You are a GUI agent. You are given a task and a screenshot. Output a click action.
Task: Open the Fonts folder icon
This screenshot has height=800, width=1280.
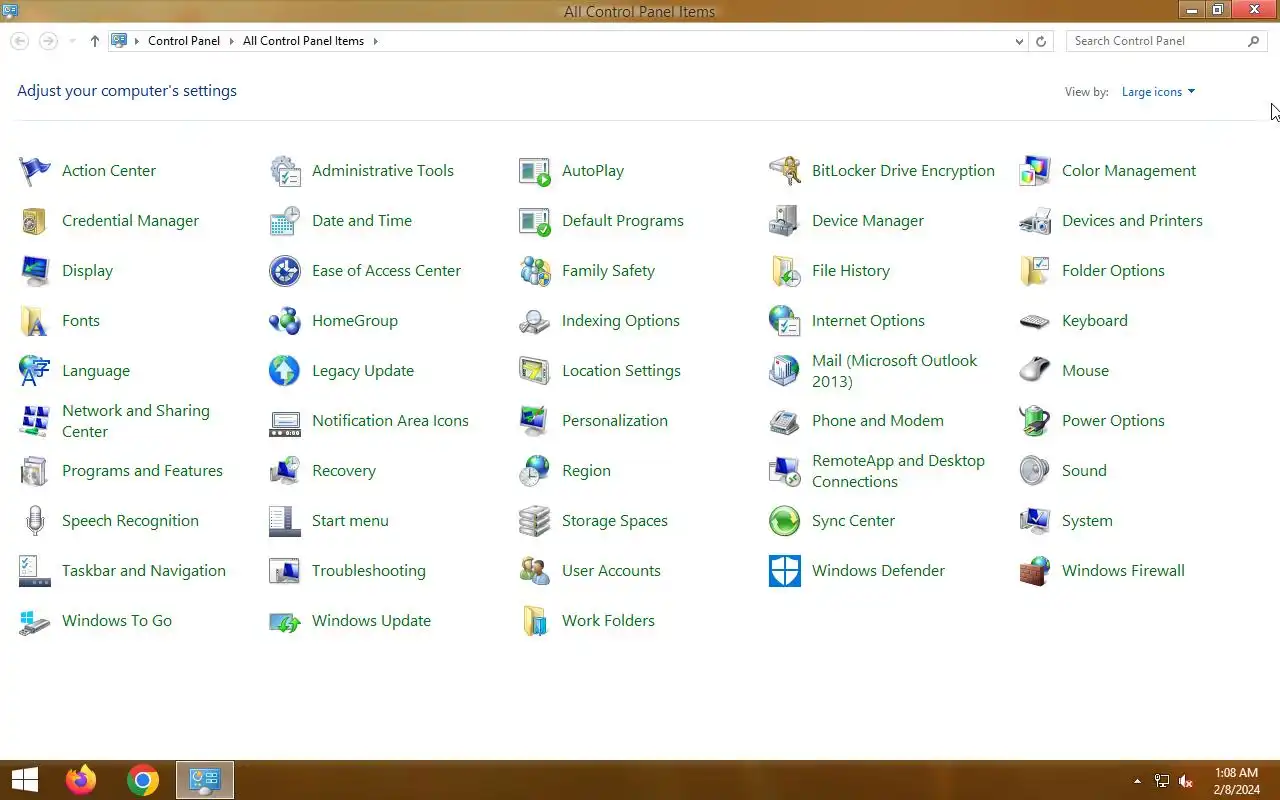pyautogui.click(x=35, y=321)
